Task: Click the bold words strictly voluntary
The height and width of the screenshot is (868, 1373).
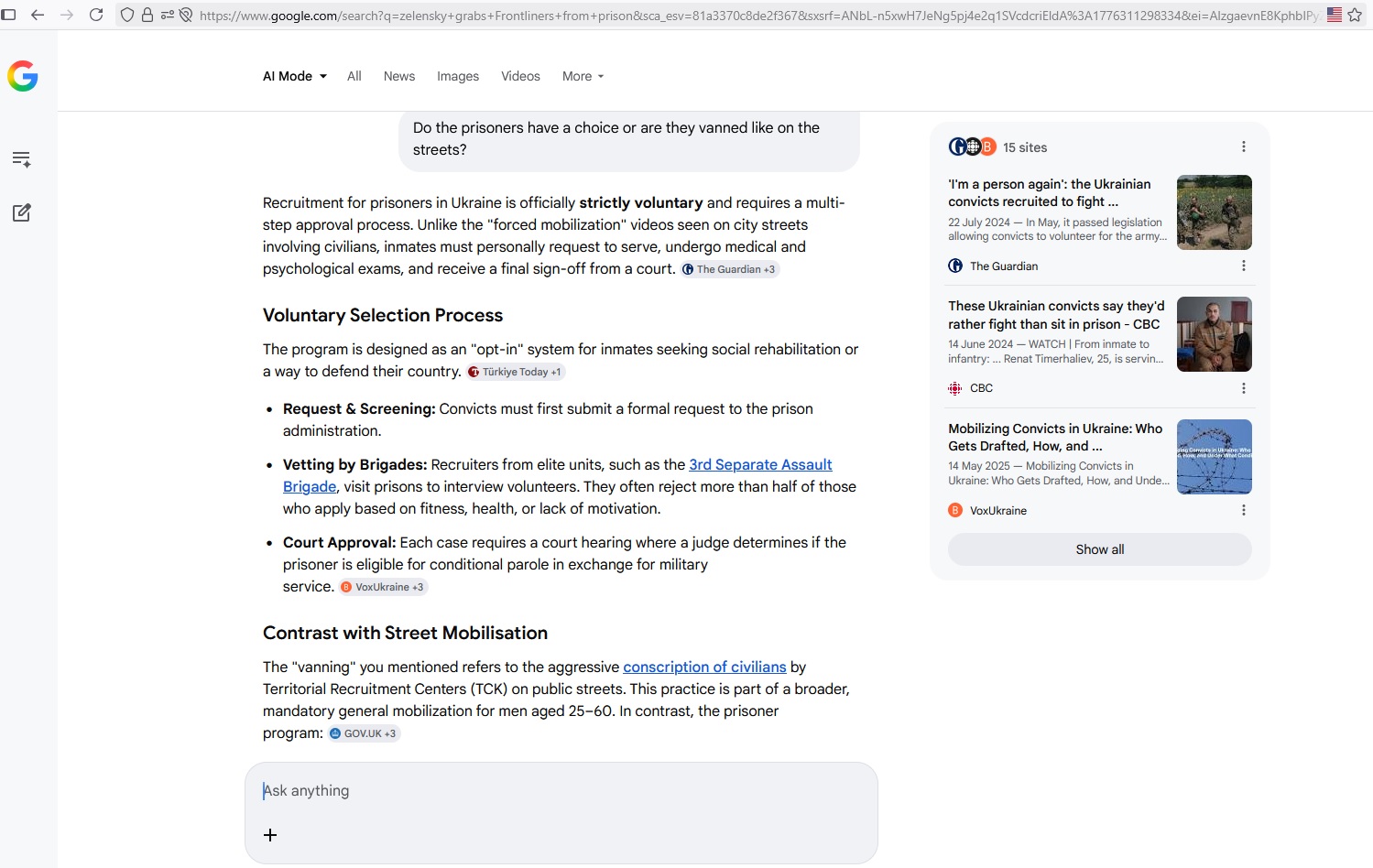Action: (641, 202)
